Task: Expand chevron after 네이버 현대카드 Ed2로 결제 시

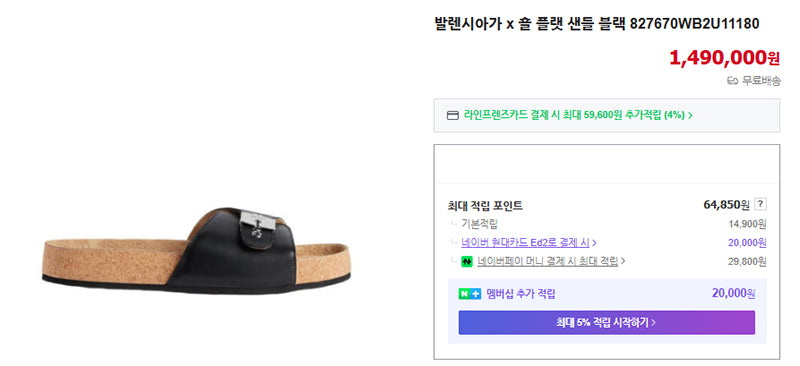Action: [x=594, y=242]
